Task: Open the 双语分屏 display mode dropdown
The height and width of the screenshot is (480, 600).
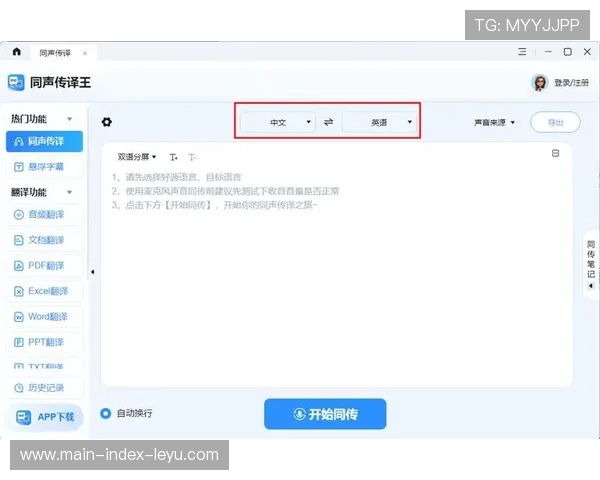Action: pyautogui.click(x=137, y=157)
